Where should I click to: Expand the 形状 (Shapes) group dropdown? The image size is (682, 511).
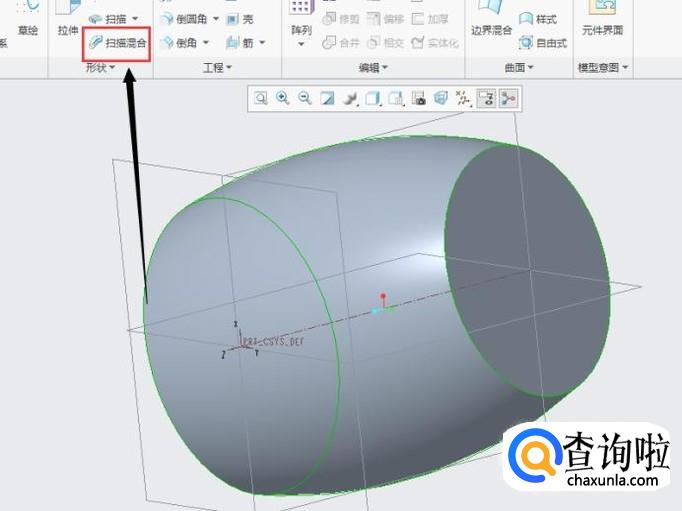pyautogui.click(x=100, y=67)
